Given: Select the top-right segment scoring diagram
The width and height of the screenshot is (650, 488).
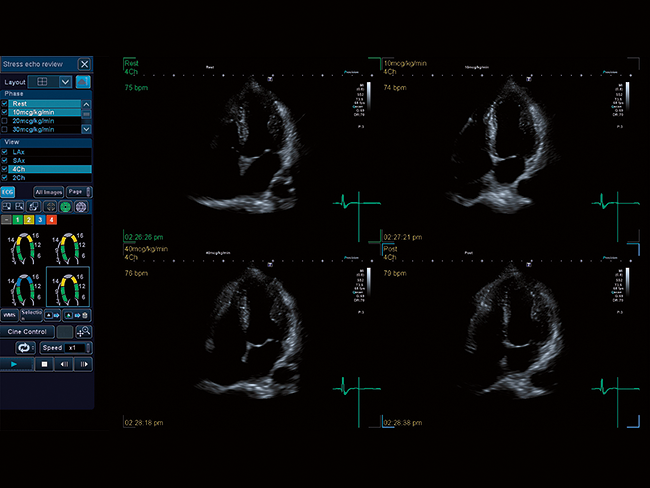Looking at the screenshot, I should [68, 248].
